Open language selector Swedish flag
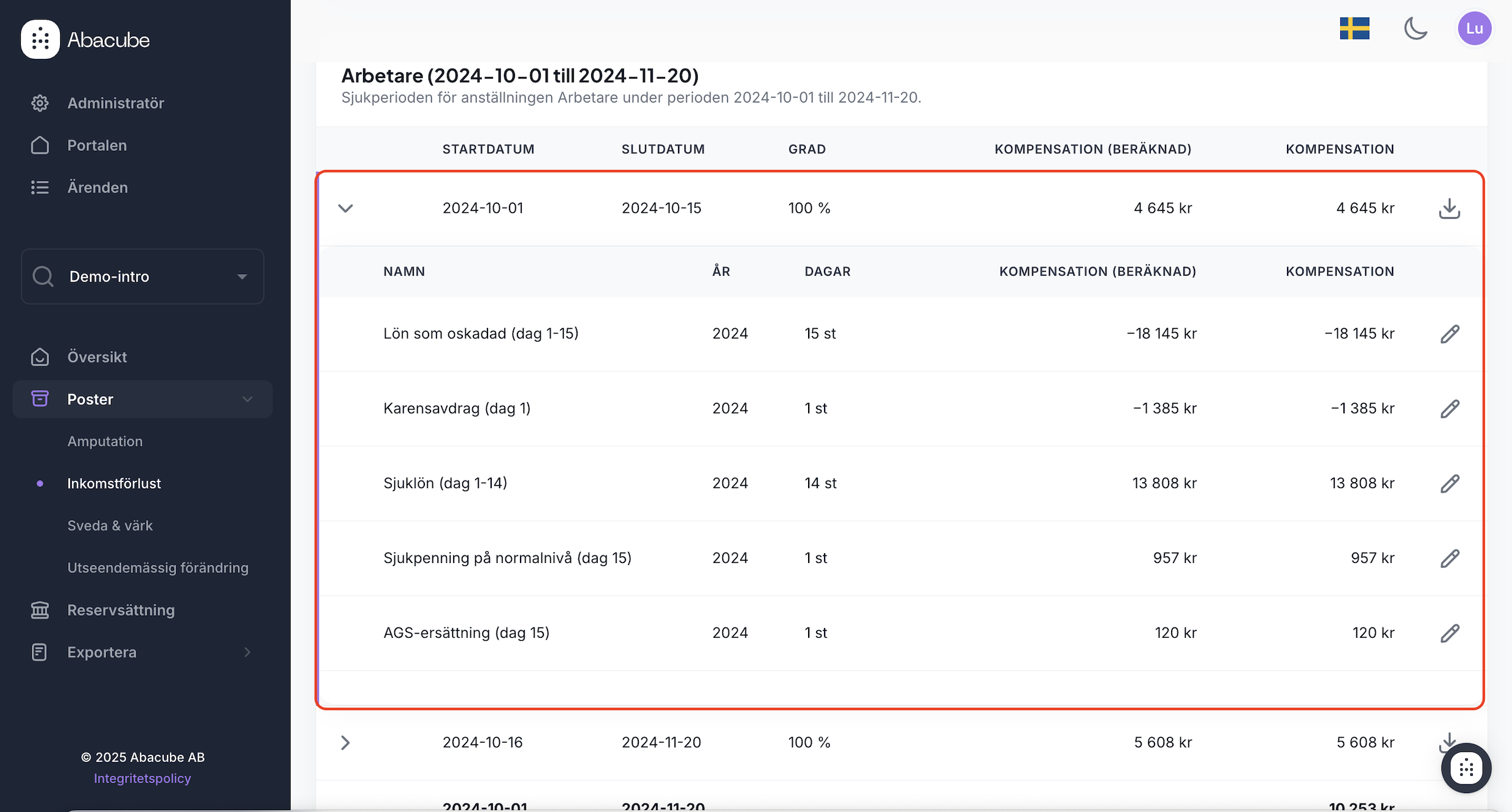The height and width of the screenshot is (812, 1512). tap(1354, 29)
